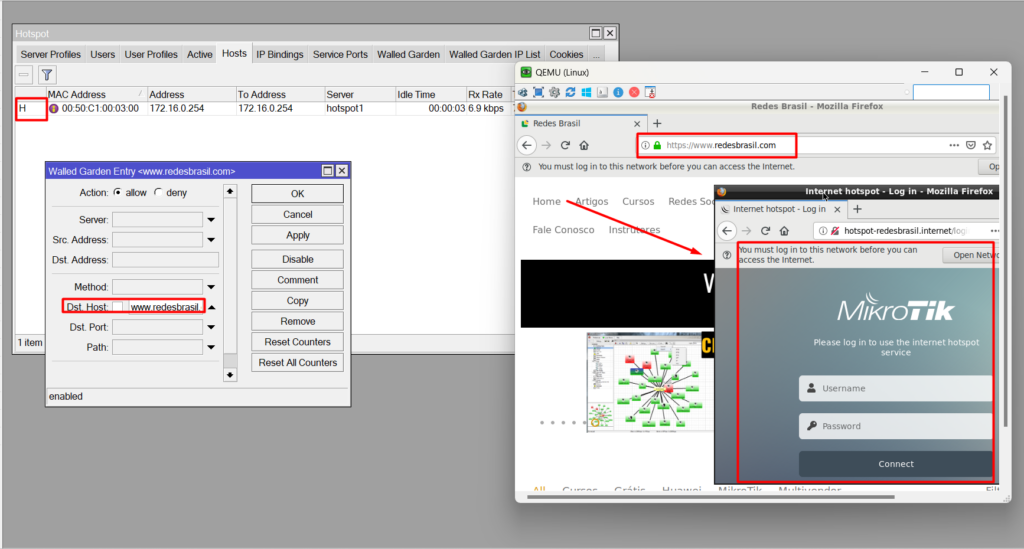
Task: Click the filter funnel icon in Hotspot toolbar
Action: [x=47, y=75]
